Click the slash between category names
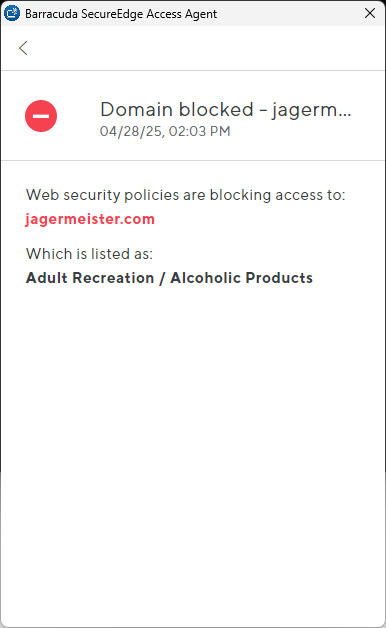Viewport: 386px width, 628px height. tap(162, 278)
